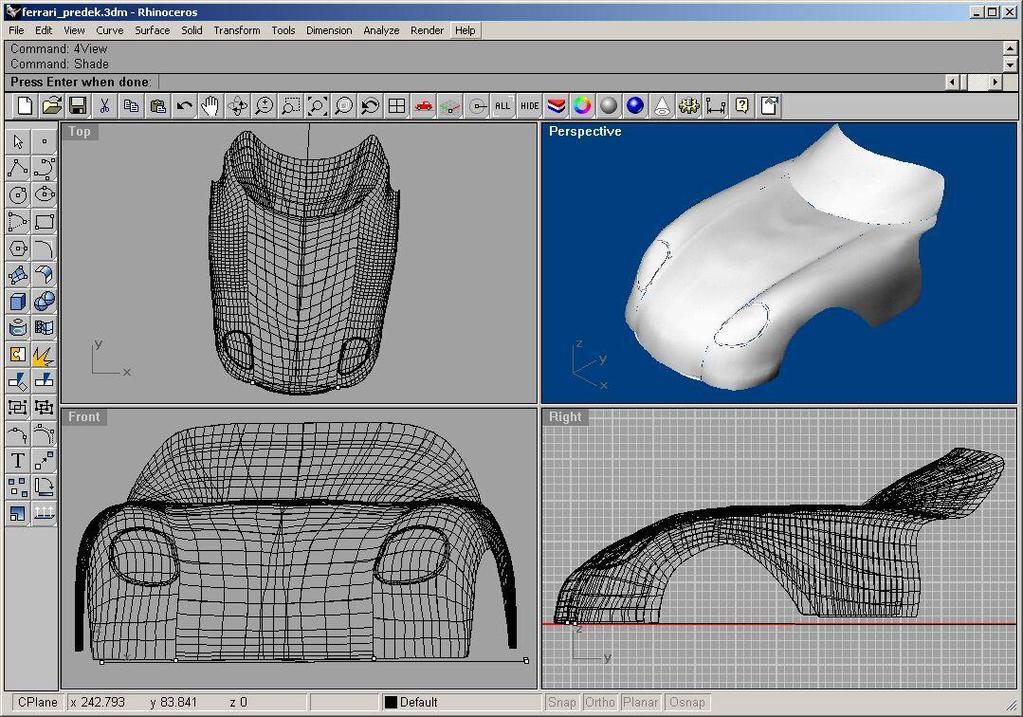The width and height of the screenshot is (1023, 717).
Task: Click the command prompt scroll-right arrow
Action: tap(995, 82)
